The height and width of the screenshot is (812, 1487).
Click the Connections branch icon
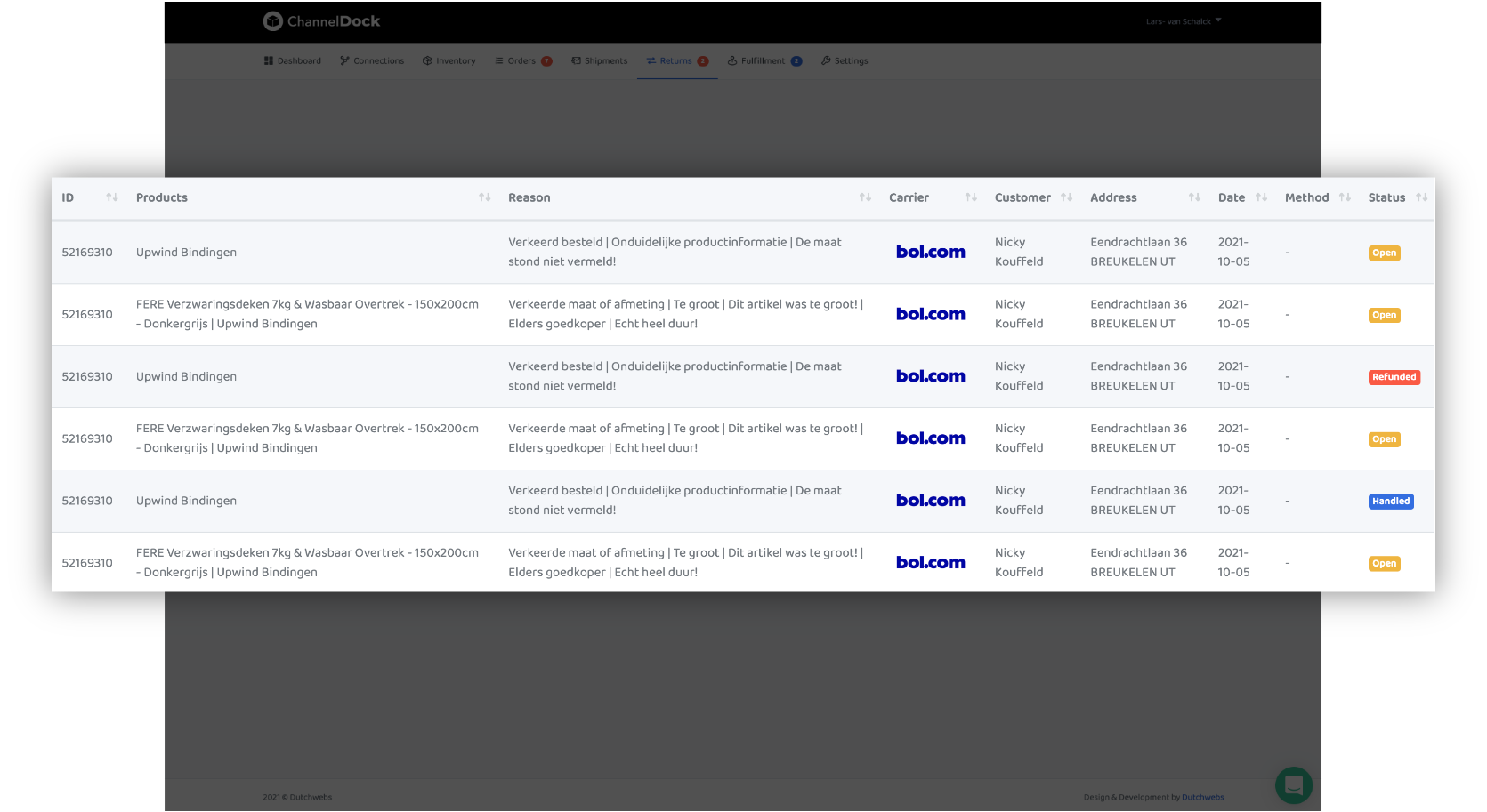pos(344,61)
